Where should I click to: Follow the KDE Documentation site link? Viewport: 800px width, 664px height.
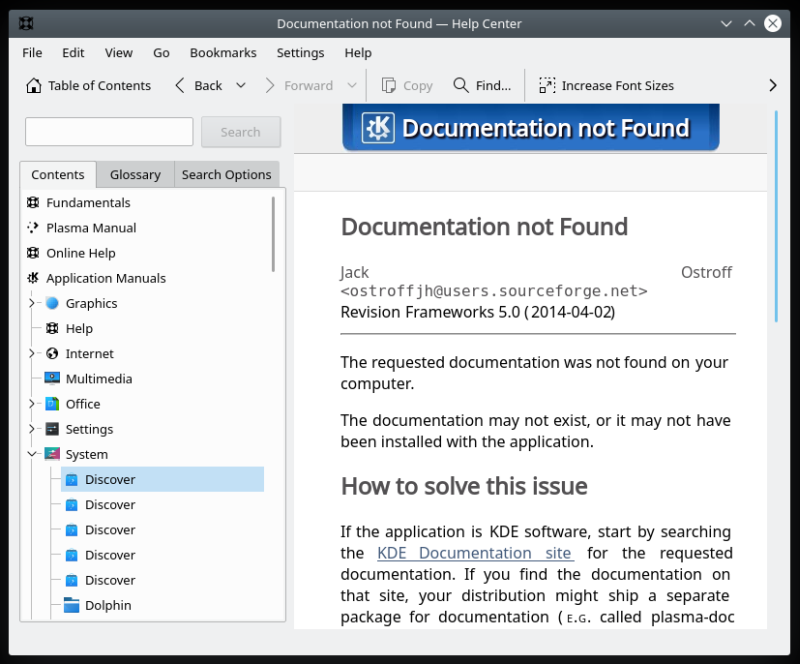click(x=475, y=553)
